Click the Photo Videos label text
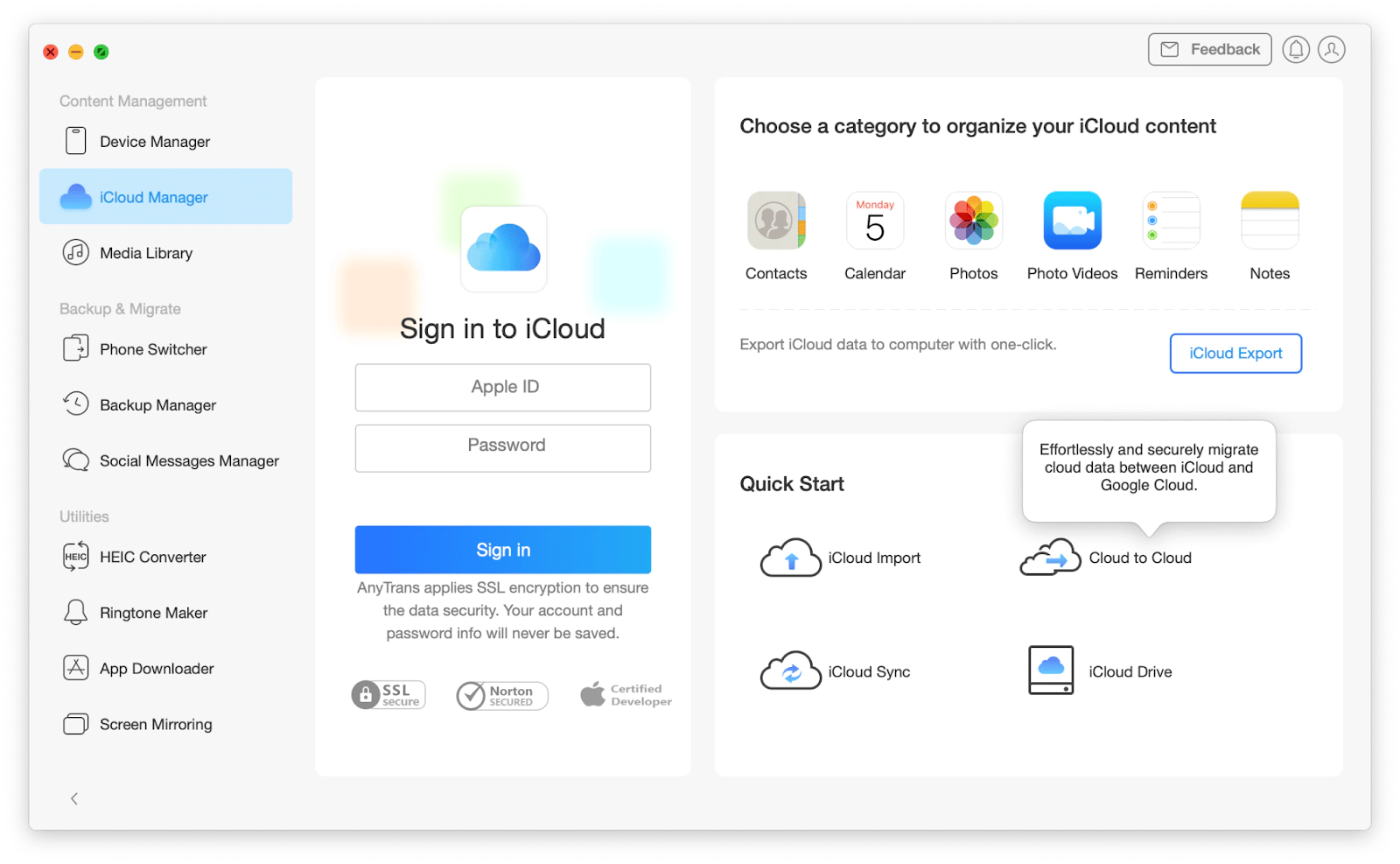The image size is (1400, 864). coord(1073,273)
